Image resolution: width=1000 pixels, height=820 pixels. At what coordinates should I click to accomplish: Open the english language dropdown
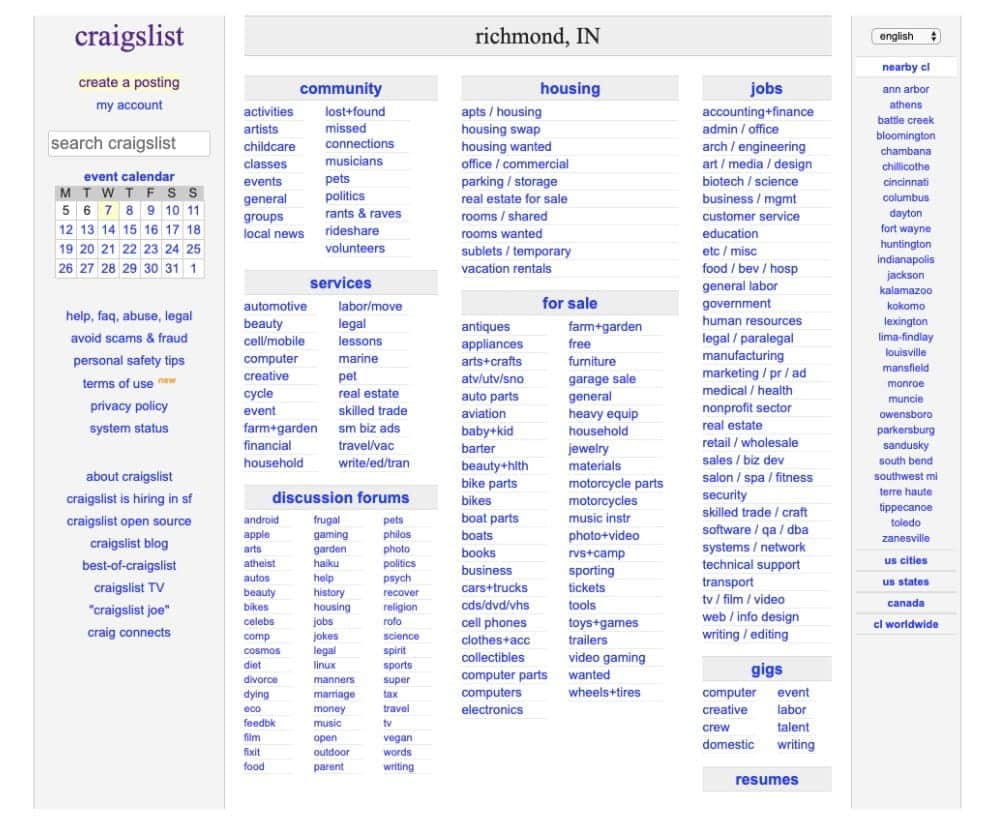pos(903,36)
